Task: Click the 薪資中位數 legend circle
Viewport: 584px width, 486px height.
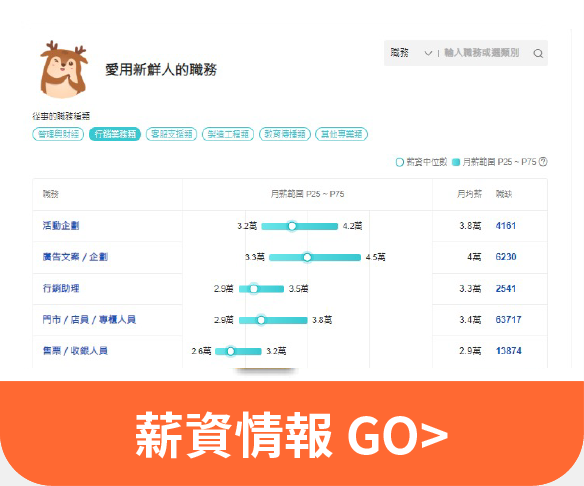Action: [x=399, y=162]
